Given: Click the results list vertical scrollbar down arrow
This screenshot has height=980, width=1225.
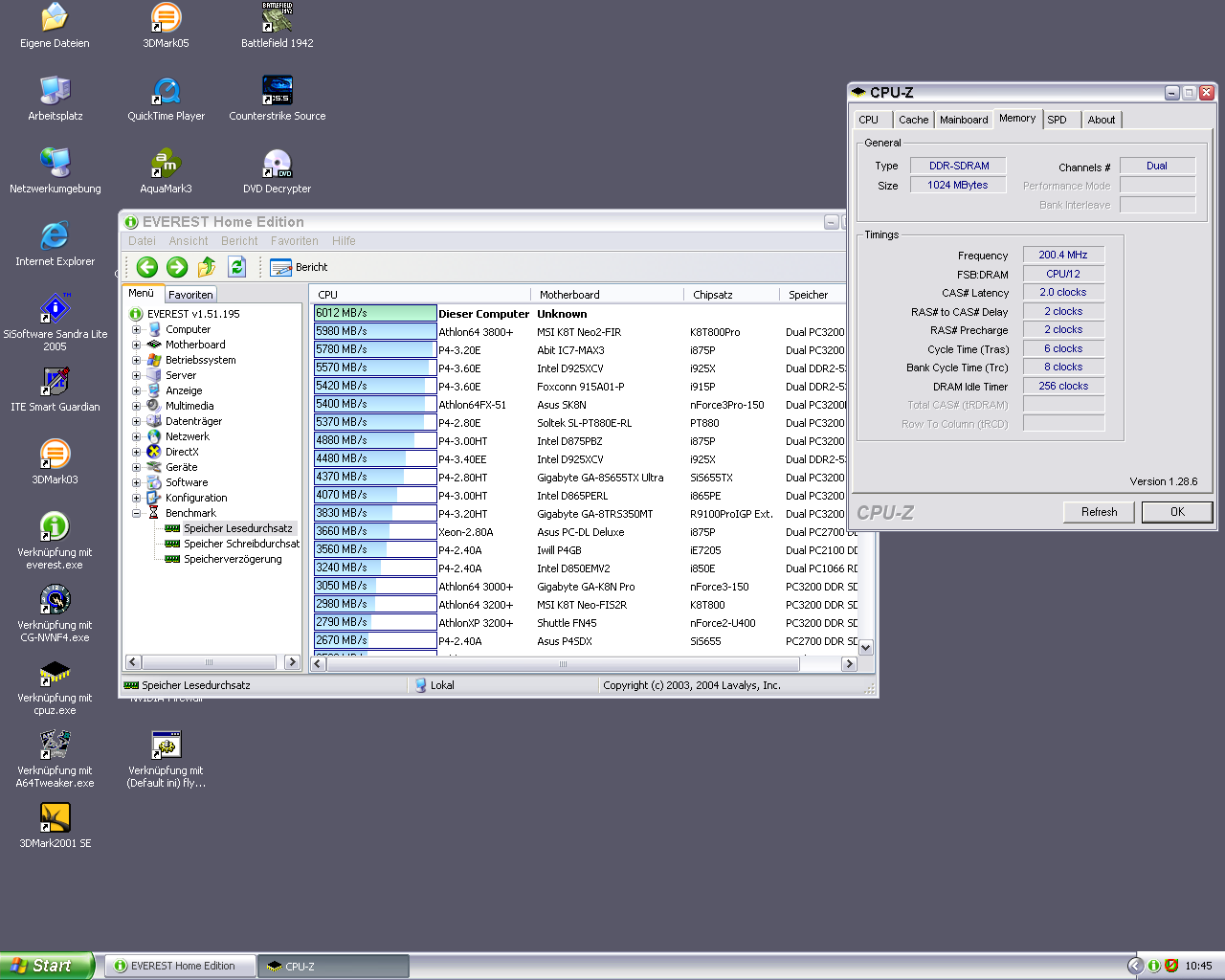Looking at the screenshot, I should point(865,648).
